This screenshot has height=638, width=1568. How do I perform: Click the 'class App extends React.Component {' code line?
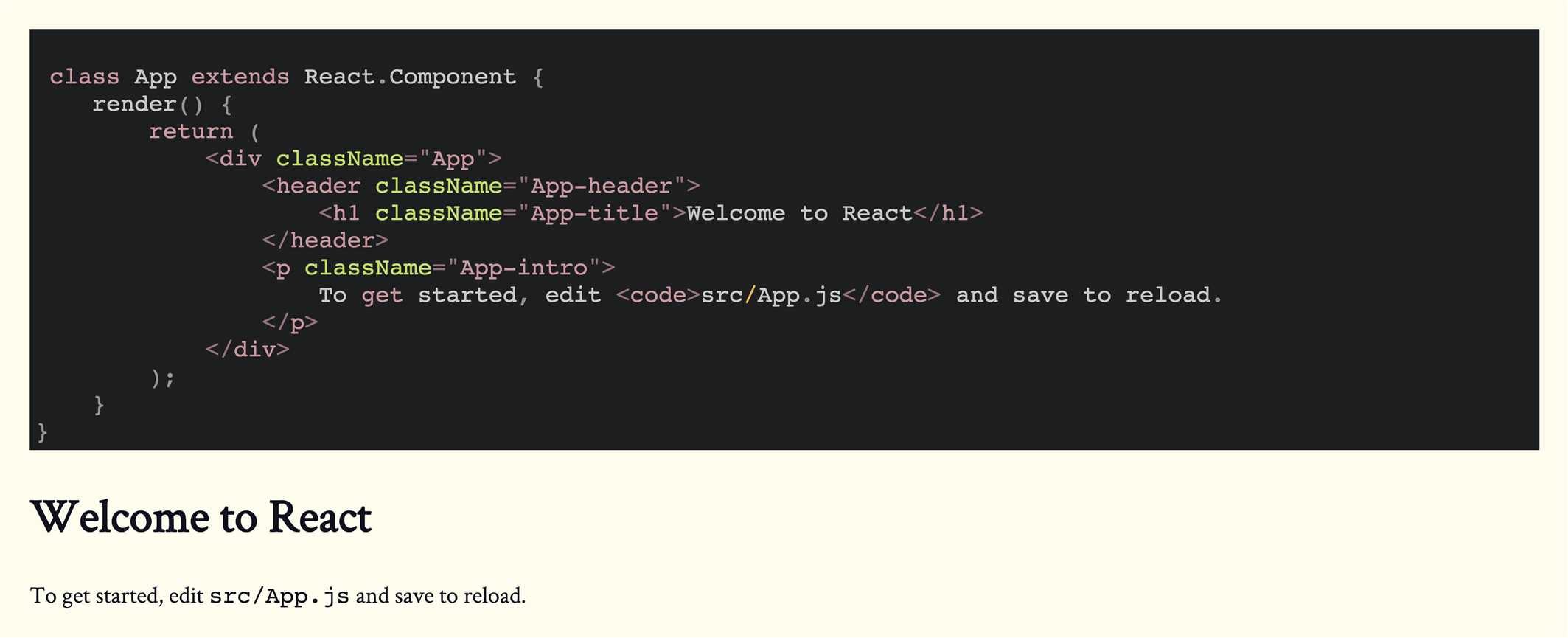296,77
